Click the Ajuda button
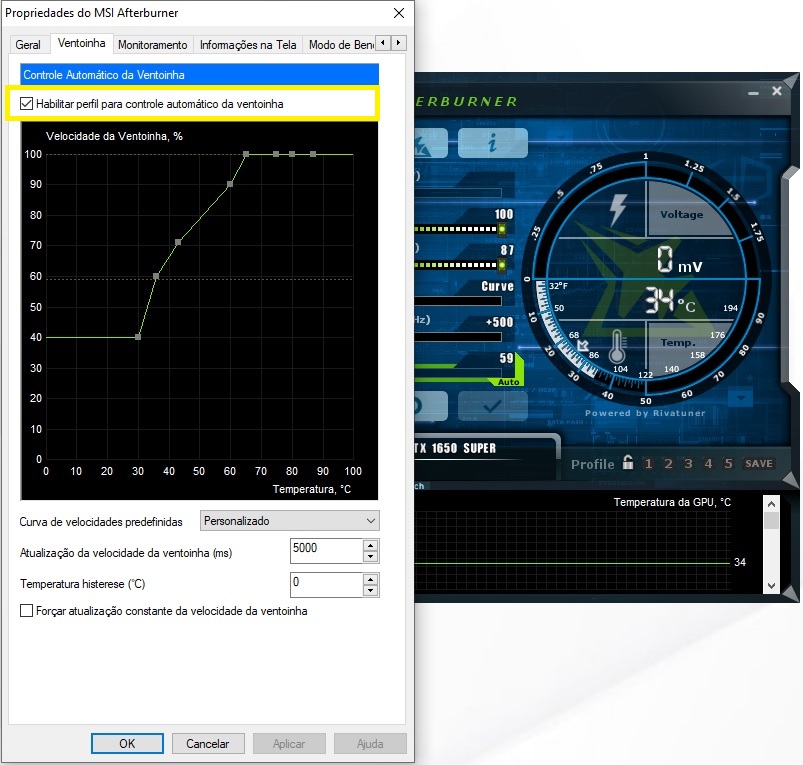803x765 pixels. 370,743
